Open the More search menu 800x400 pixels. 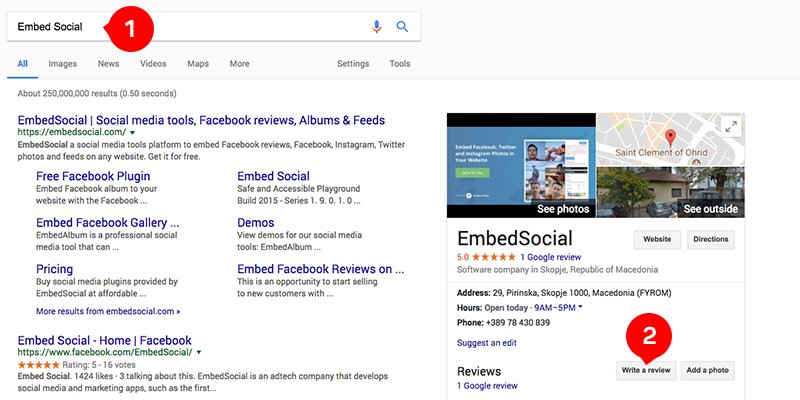pos(239,64)
